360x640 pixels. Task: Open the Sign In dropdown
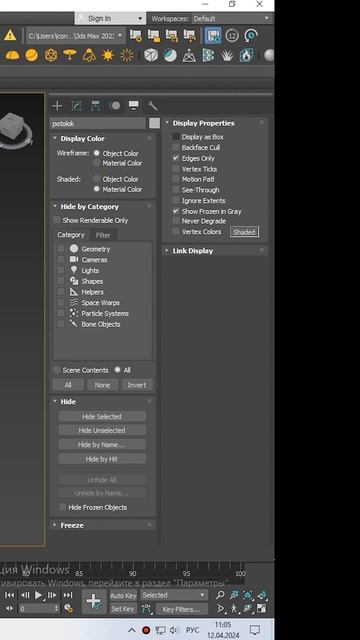pyautogui.click(x=110, y=18)
